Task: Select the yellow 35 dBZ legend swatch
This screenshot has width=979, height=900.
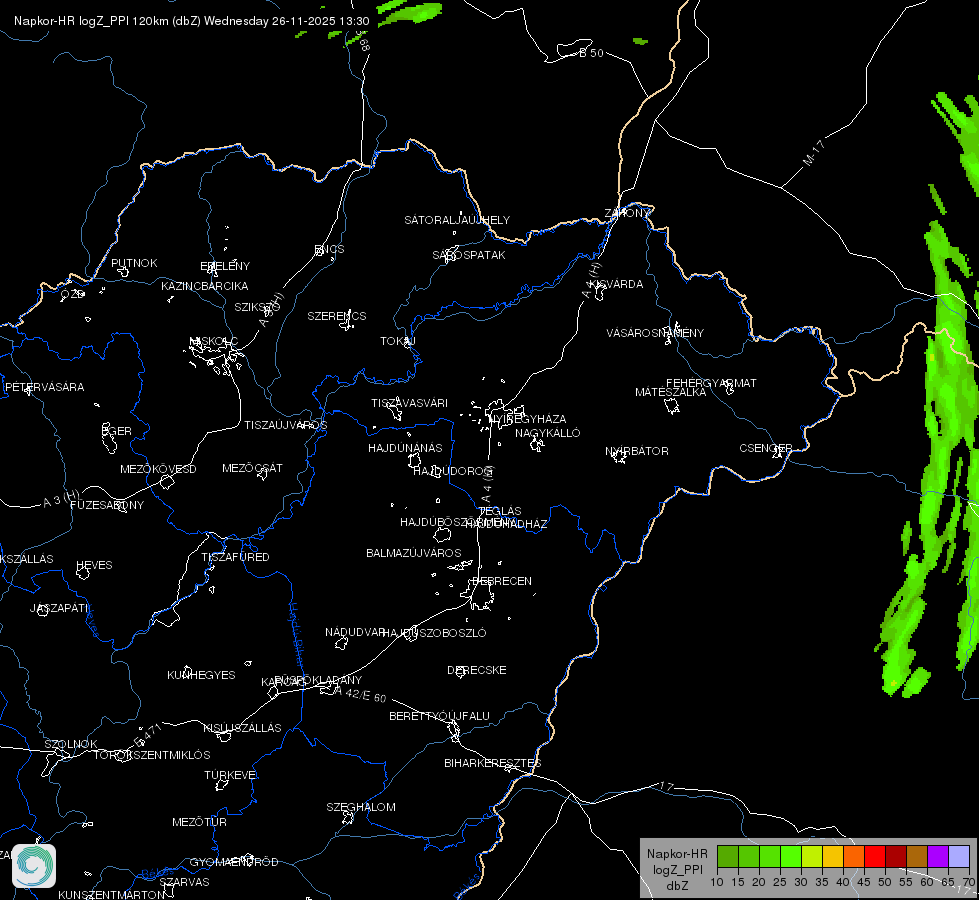Action: (833, 857)
